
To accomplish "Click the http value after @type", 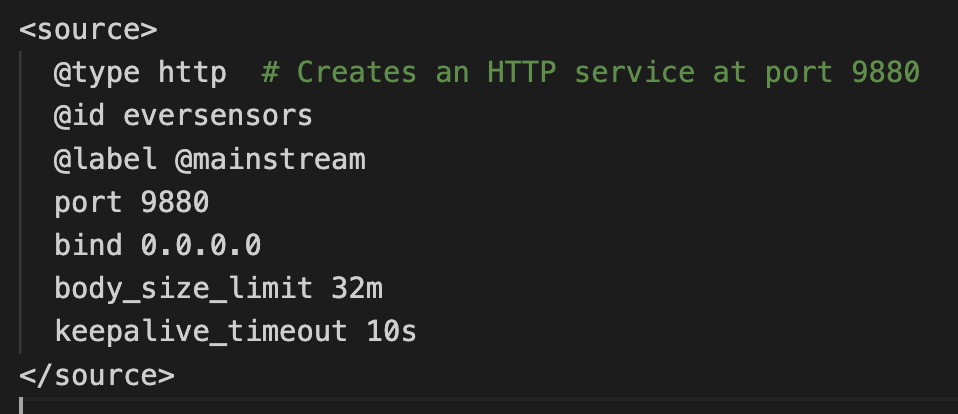I will pos(191,73).
